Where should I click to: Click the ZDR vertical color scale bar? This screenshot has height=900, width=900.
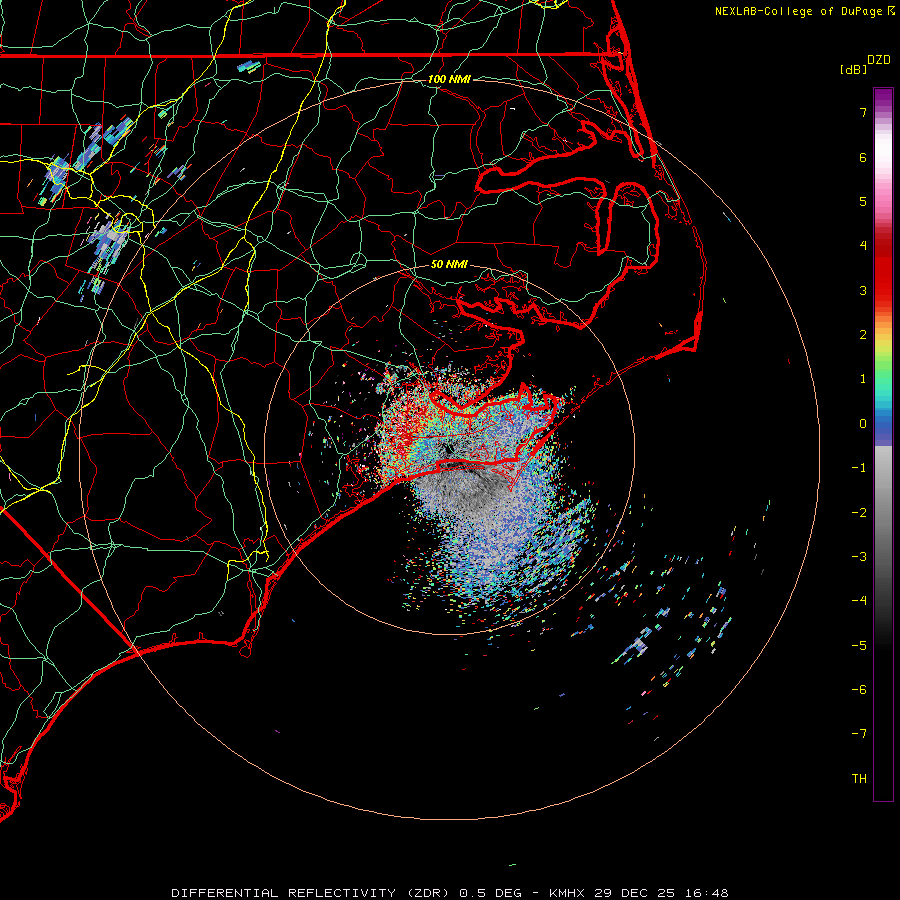(883, 444)
